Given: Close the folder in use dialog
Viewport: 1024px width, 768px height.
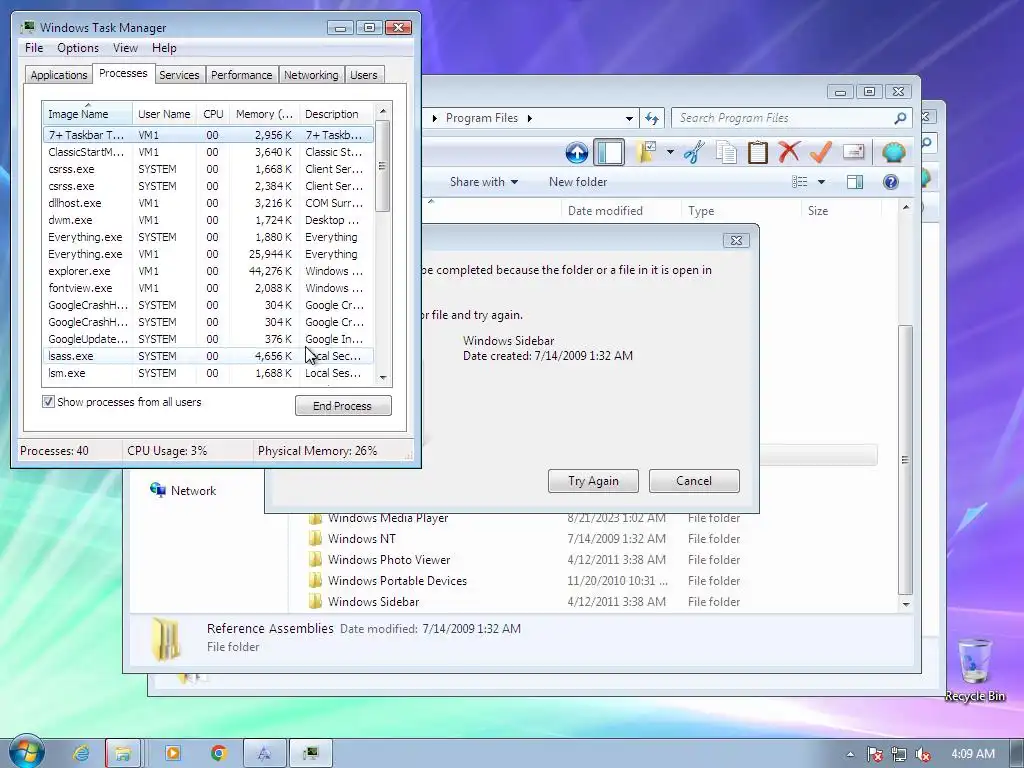Looking at the screenshot, I should point(736,240).
